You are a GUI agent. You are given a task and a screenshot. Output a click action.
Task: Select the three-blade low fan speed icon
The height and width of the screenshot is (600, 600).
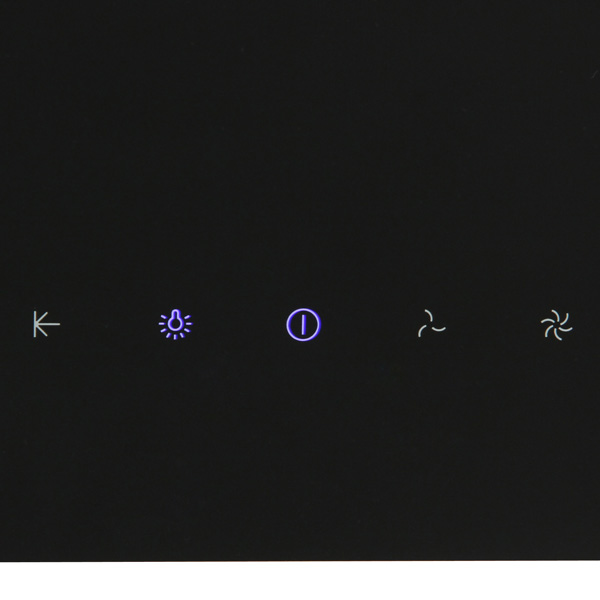pos(431,324)
